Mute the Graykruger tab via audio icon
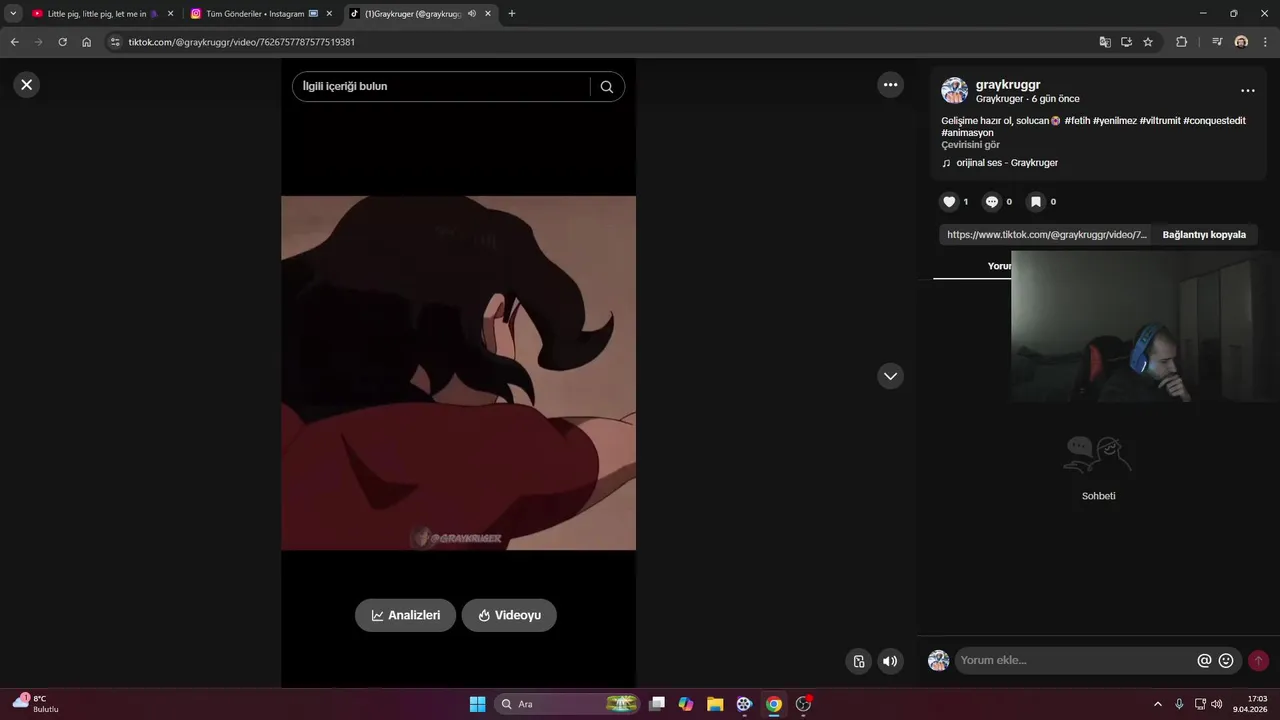1280x720 pixels. click(x=471, y=14)
